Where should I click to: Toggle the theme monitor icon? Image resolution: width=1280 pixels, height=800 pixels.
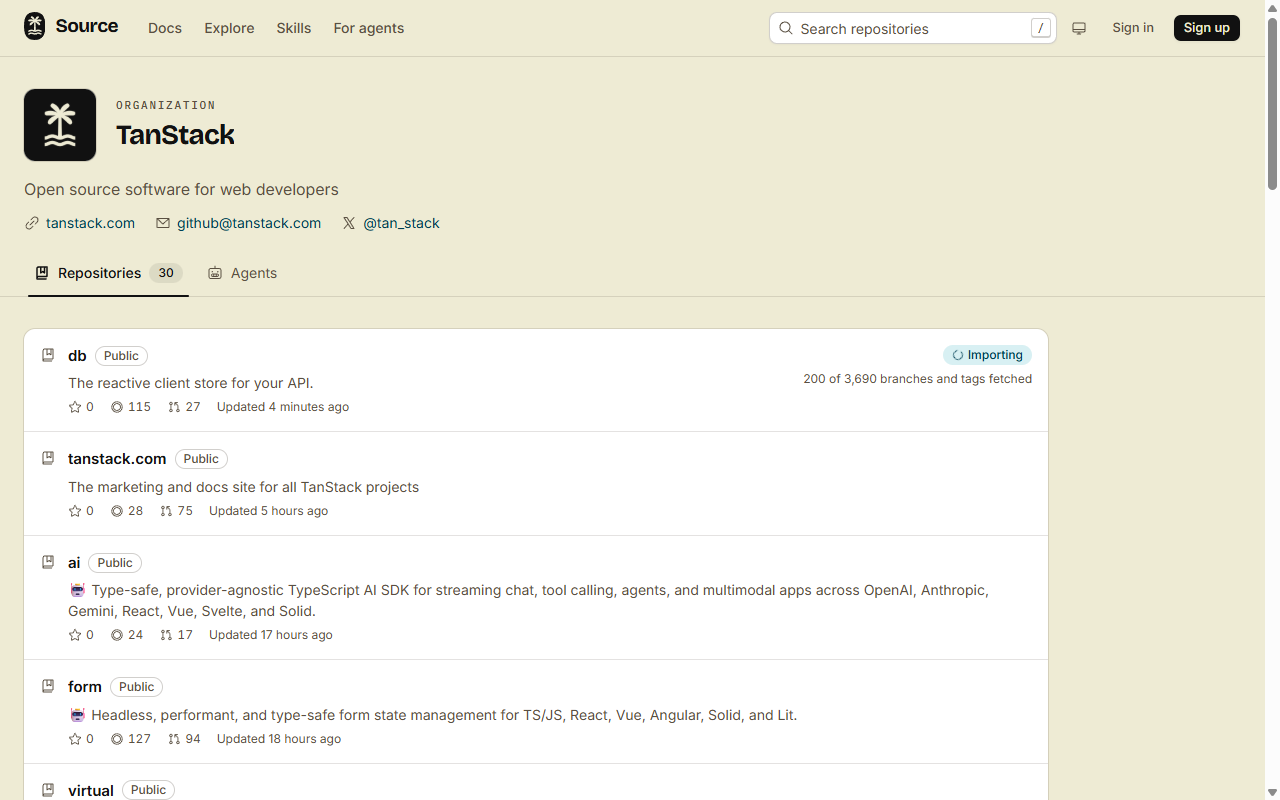1079,28
